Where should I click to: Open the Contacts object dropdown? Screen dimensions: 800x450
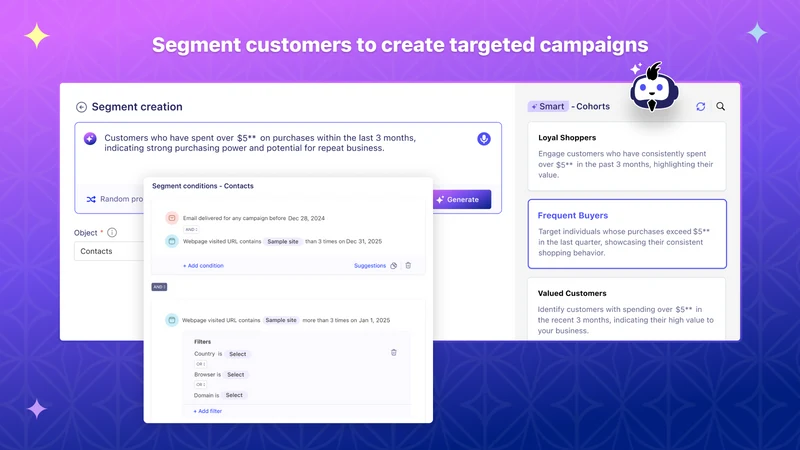pyautogui.click(x=109, y=251)
